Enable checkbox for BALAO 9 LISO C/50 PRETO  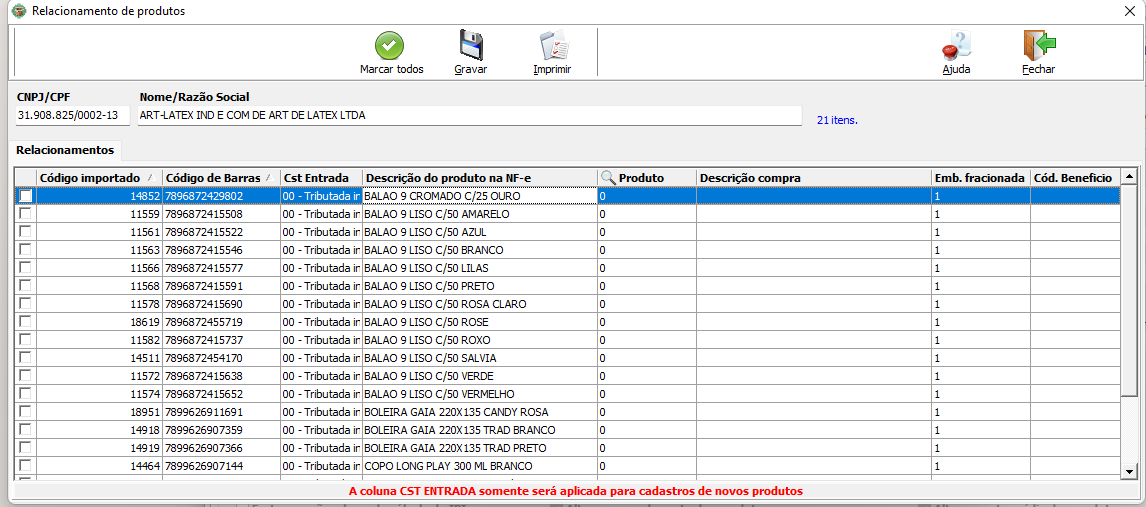pos(26,286)
